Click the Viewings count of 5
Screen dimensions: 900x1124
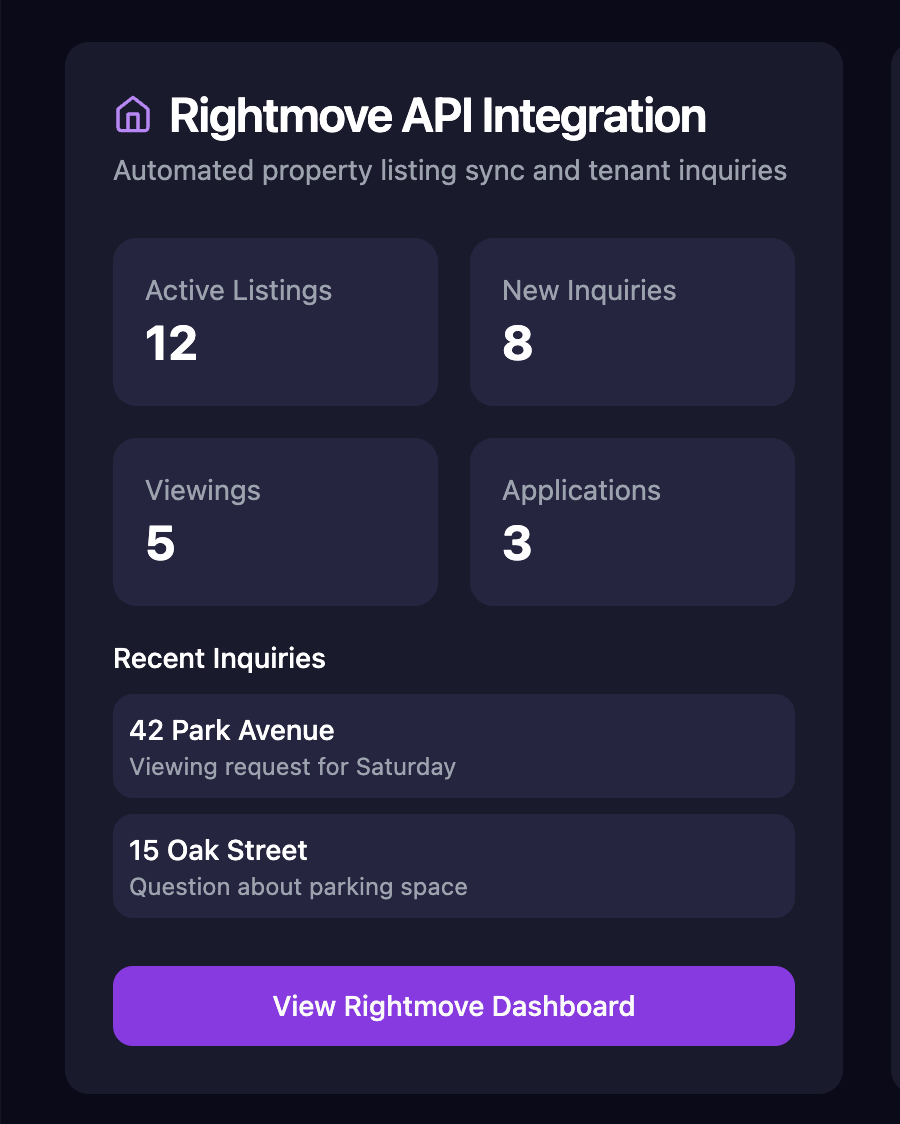(x=158, y=544)
